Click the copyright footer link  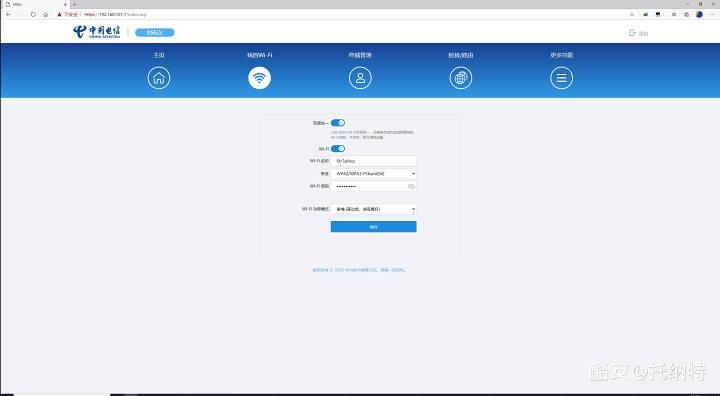[x=359, y=270]
